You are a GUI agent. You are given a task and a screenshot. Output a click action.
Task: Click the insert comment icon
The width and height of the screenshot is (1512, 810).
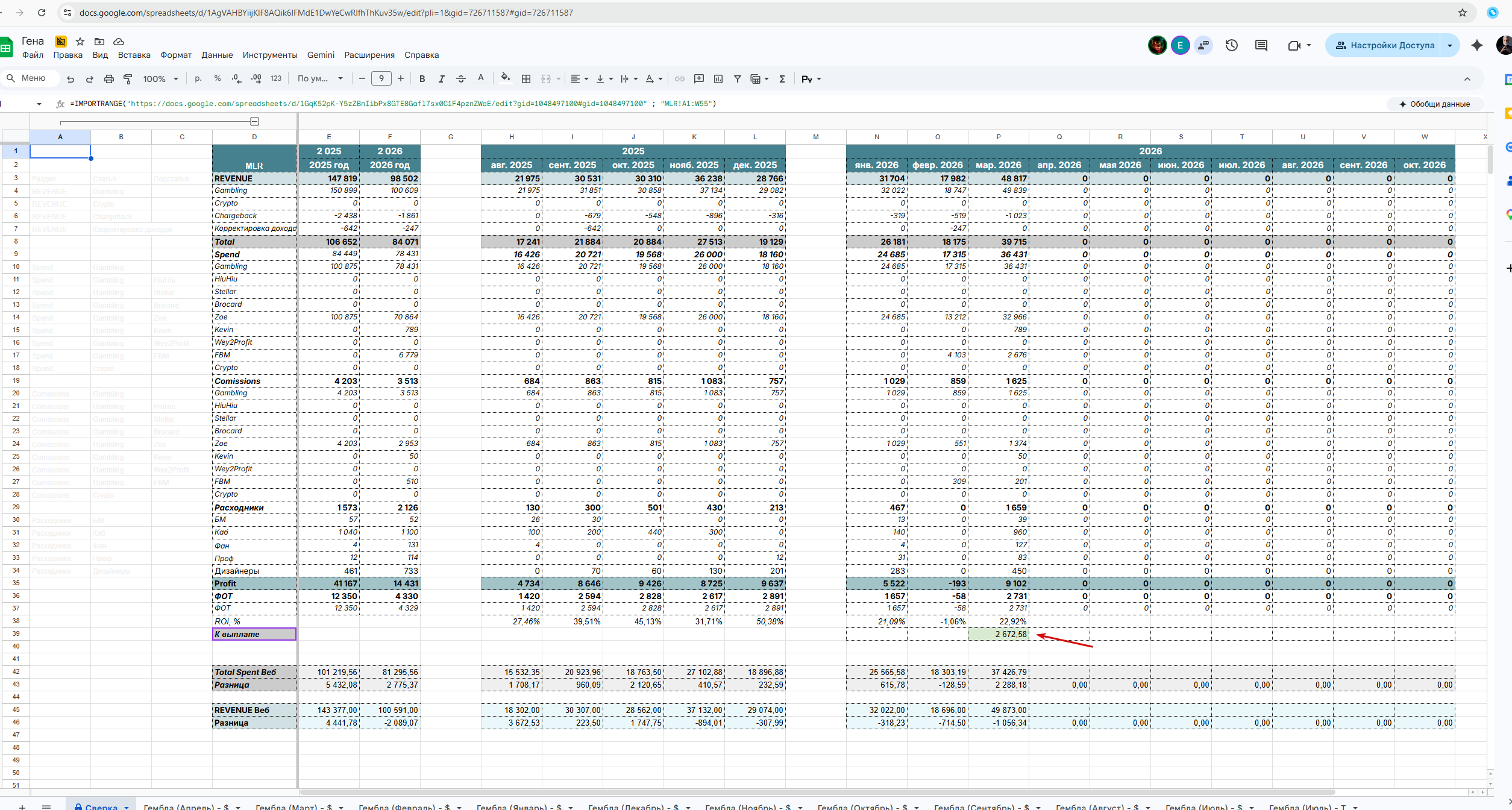pyautogui.click(x=699, y=79)
